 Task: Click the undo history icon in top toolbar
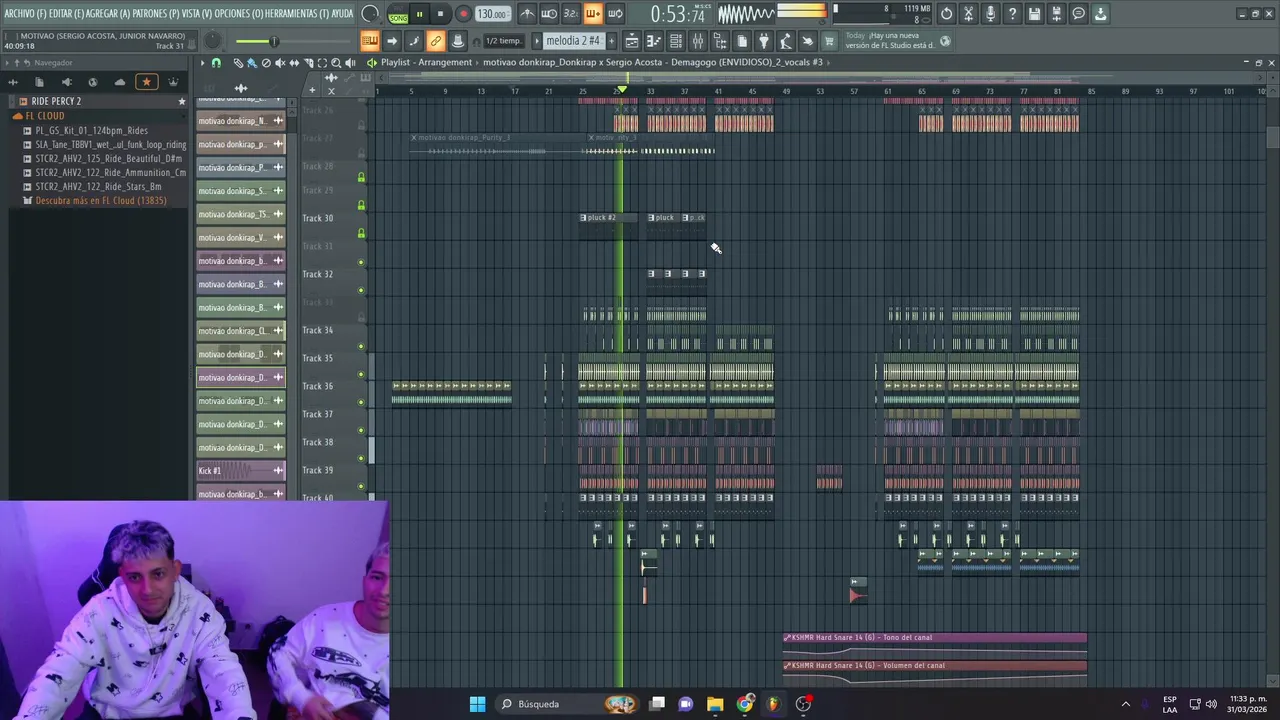[x=946, y=14]
